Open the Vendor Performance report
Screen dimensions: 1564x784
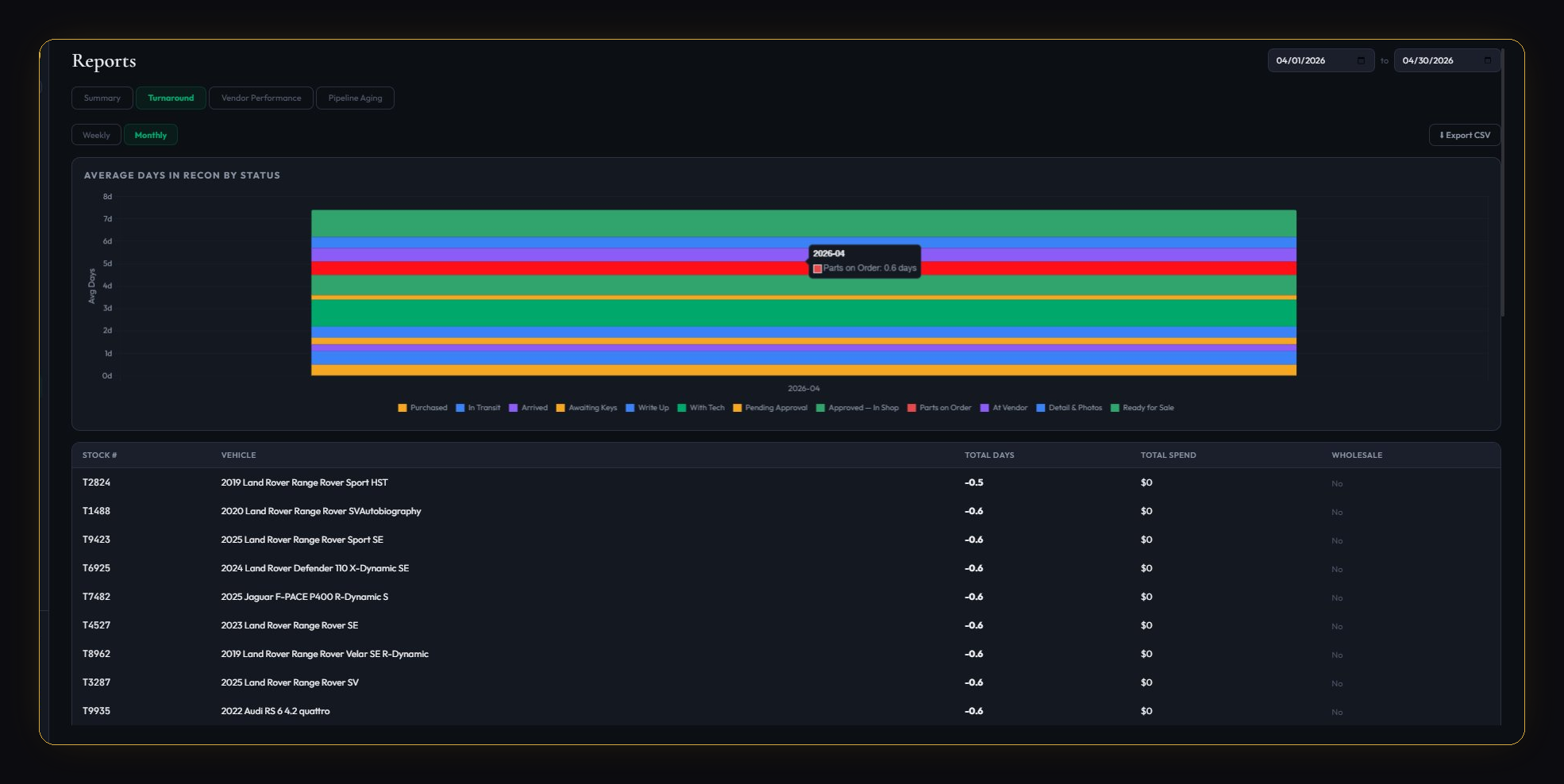pos(260,98)
